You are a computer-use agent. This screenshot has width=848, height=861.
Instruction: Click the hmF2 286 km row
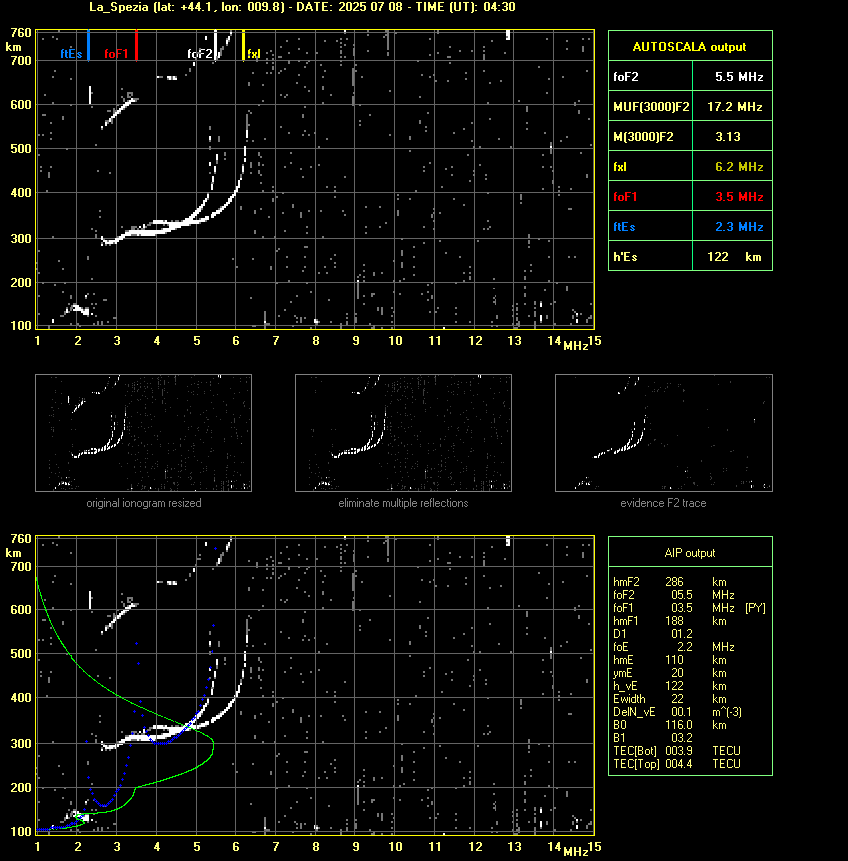(670, 582)
